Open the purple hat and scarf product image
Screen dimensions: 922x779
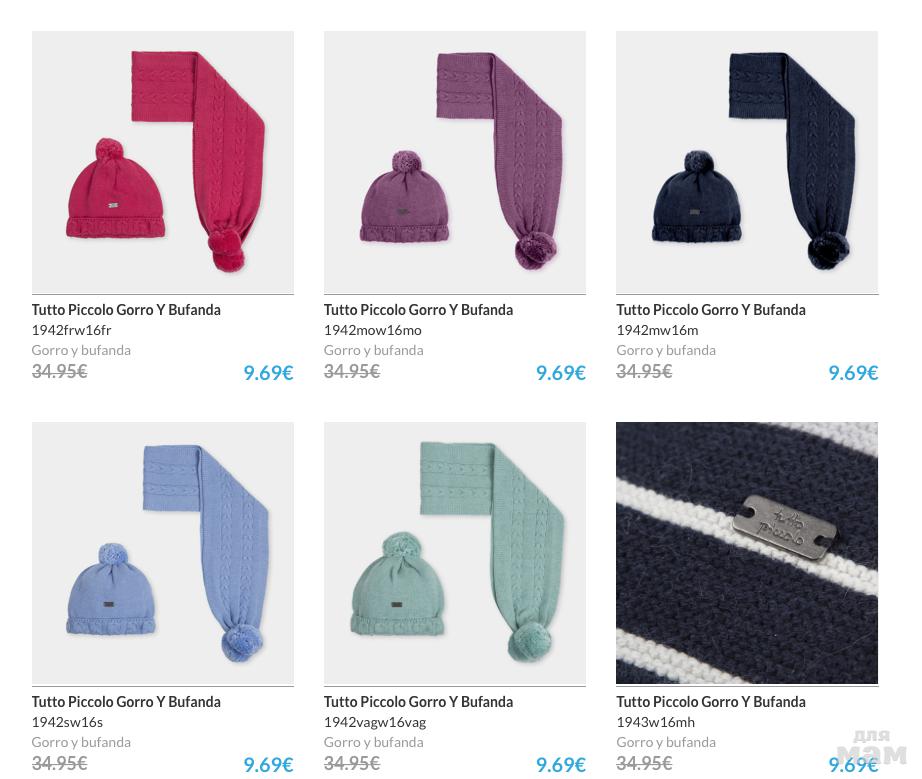pos(455,162)
